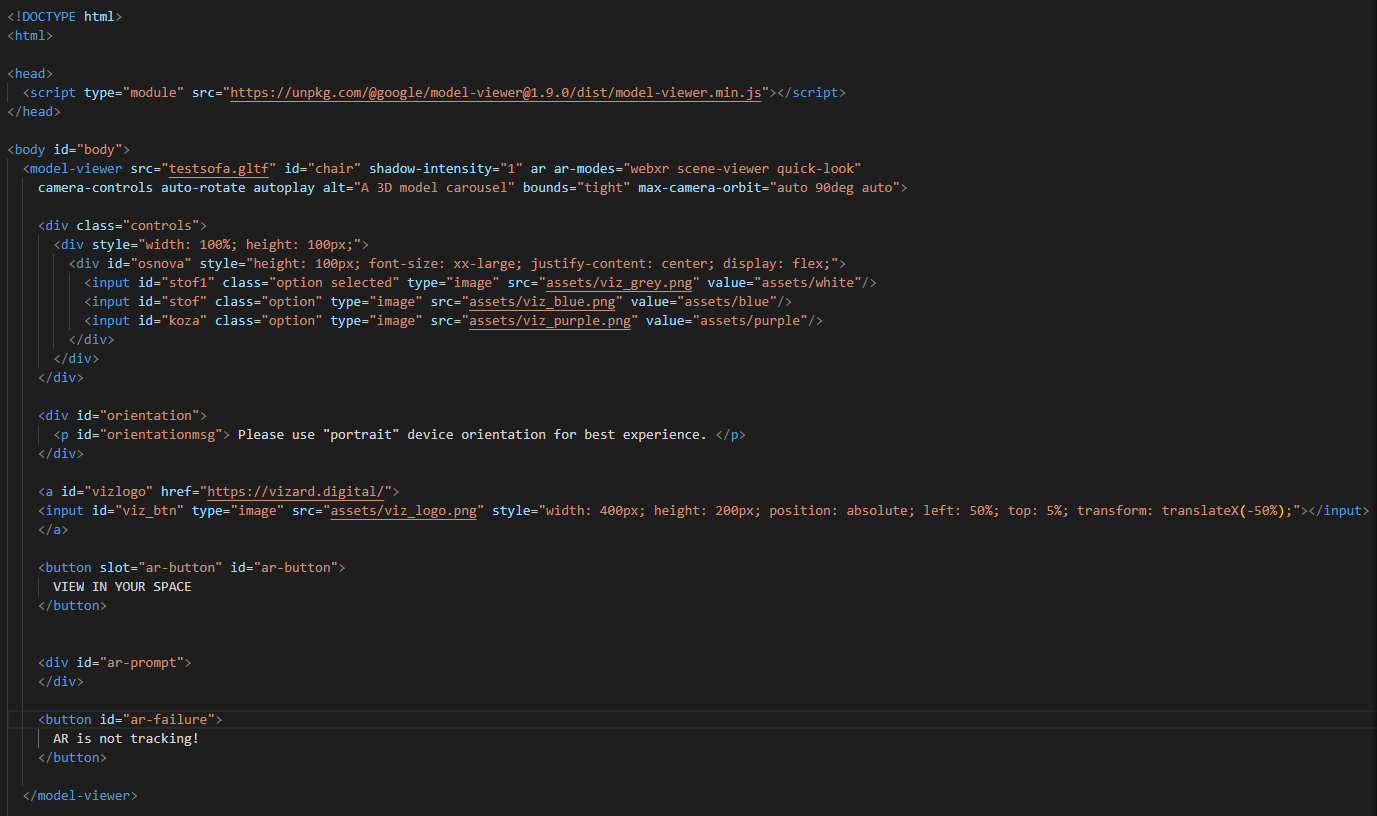Viewport: 1377px width, 816px height.
Task: Click the value="assets/purple" attribute
Action: click(727, 320)
